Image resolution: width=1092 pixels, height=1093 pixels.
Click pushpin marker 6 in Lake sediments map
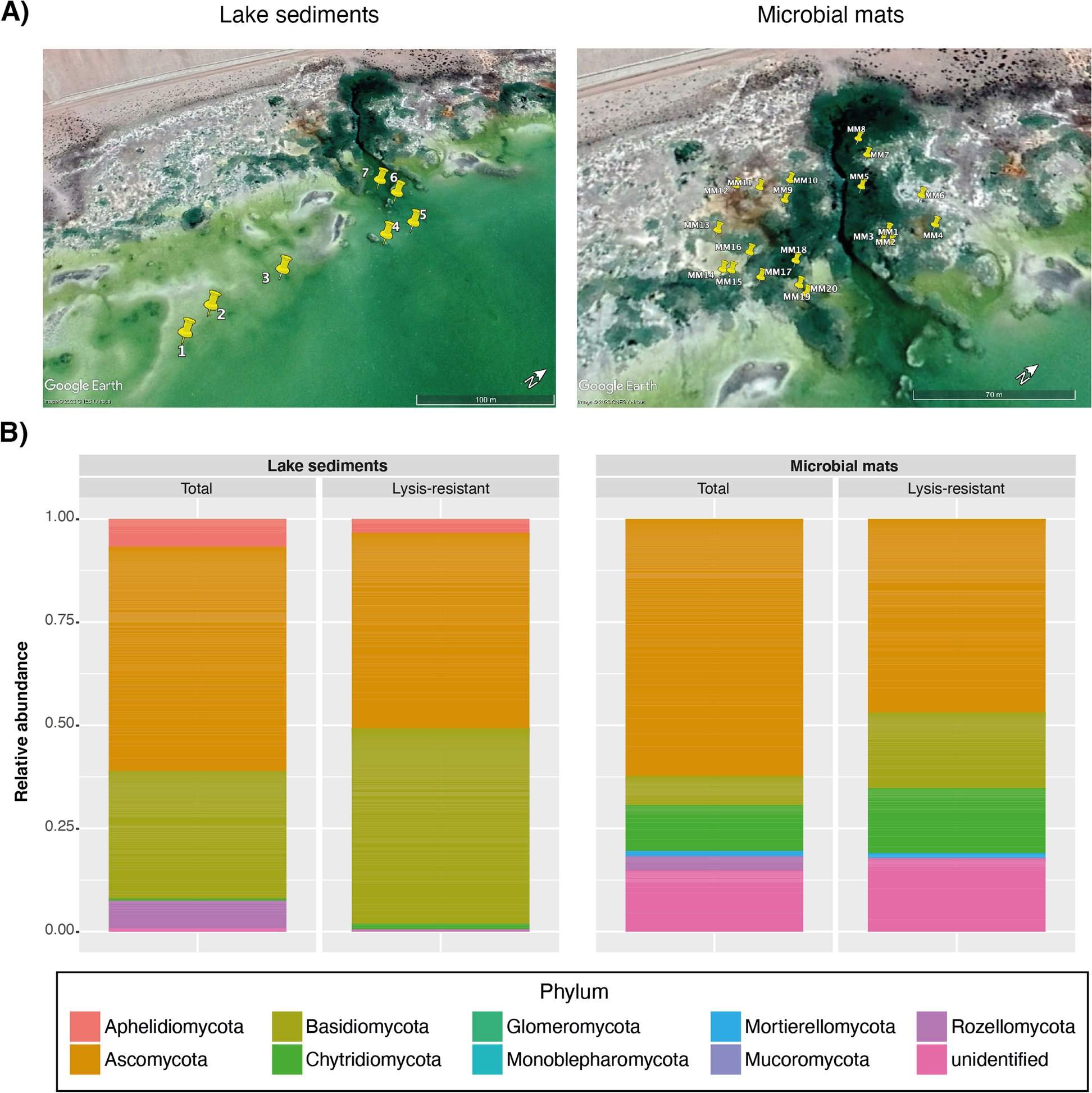398,191
